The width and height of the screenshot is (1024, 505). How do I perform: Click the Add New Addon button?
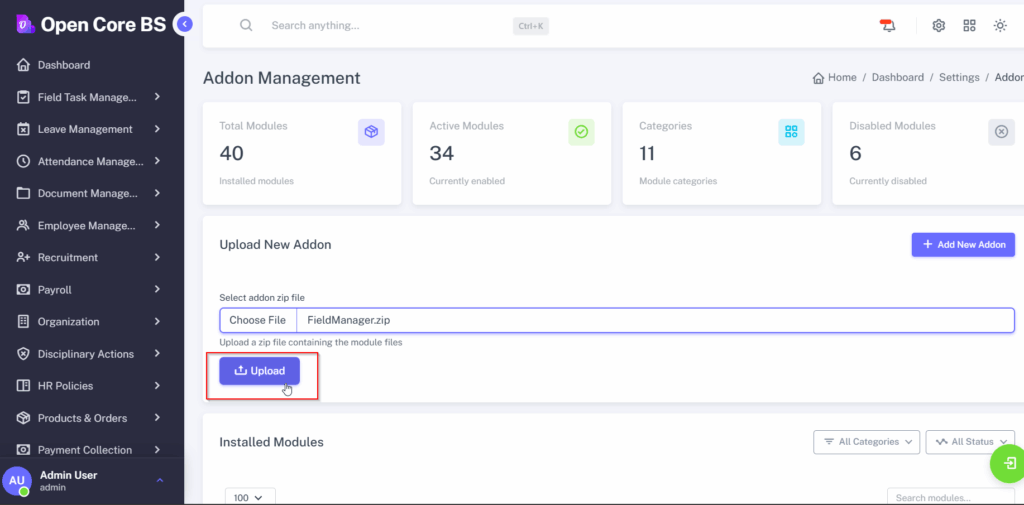pyautogui.click(x=963, y=245)
